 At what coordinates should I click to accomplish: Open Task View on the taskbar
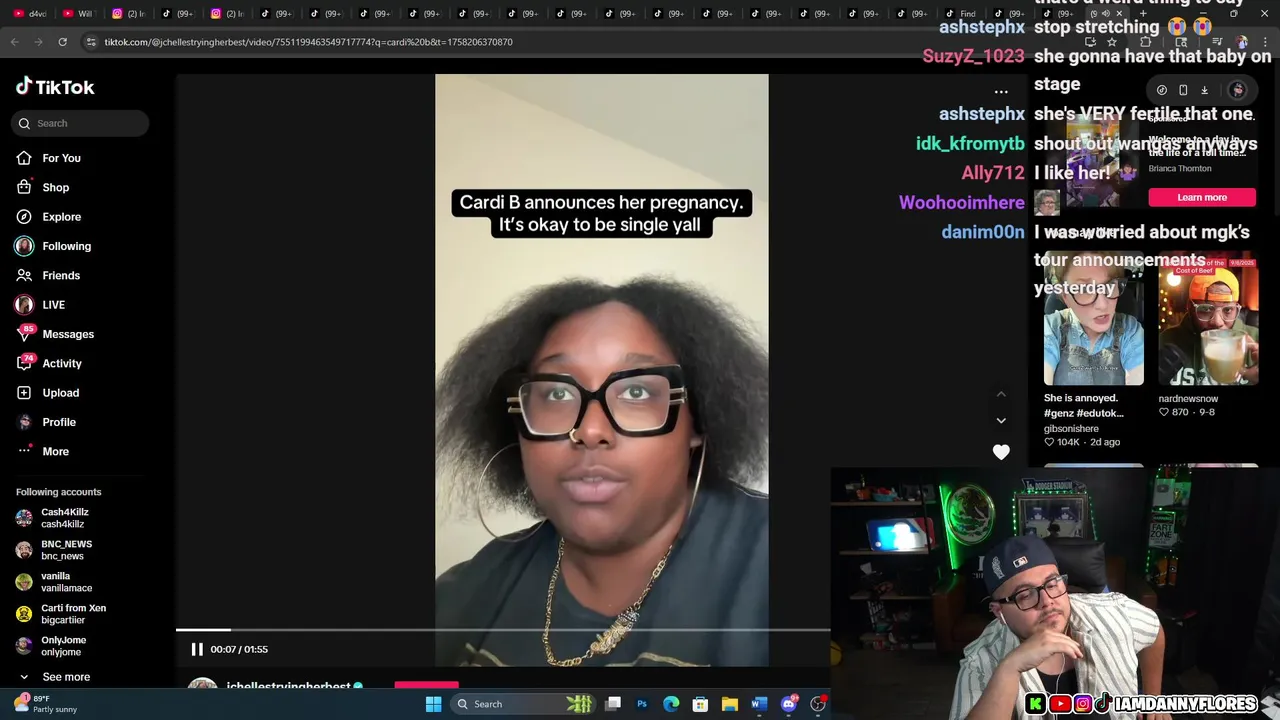(613, 704)
